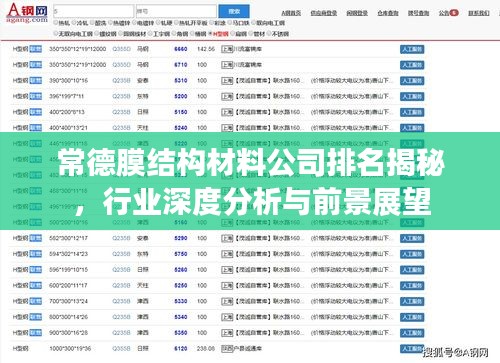500x363 pixels.
Task: Click the blue tag beside H型钢 in the 6710 row
Action: point(36,65)
